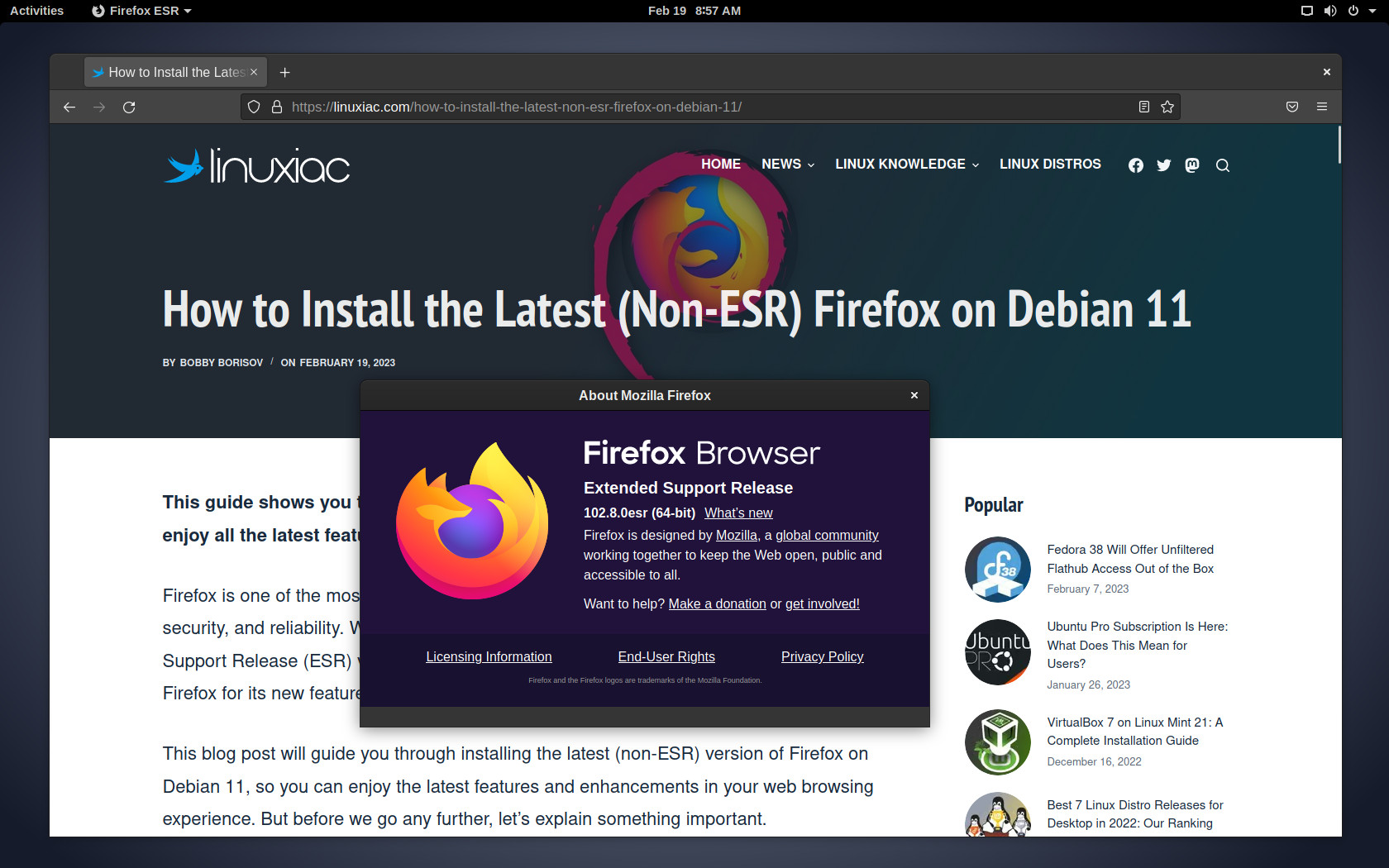The image size is (1389, 868).
Task: Select the 'How to Install the Latest' tab
Action: point(174,73)
